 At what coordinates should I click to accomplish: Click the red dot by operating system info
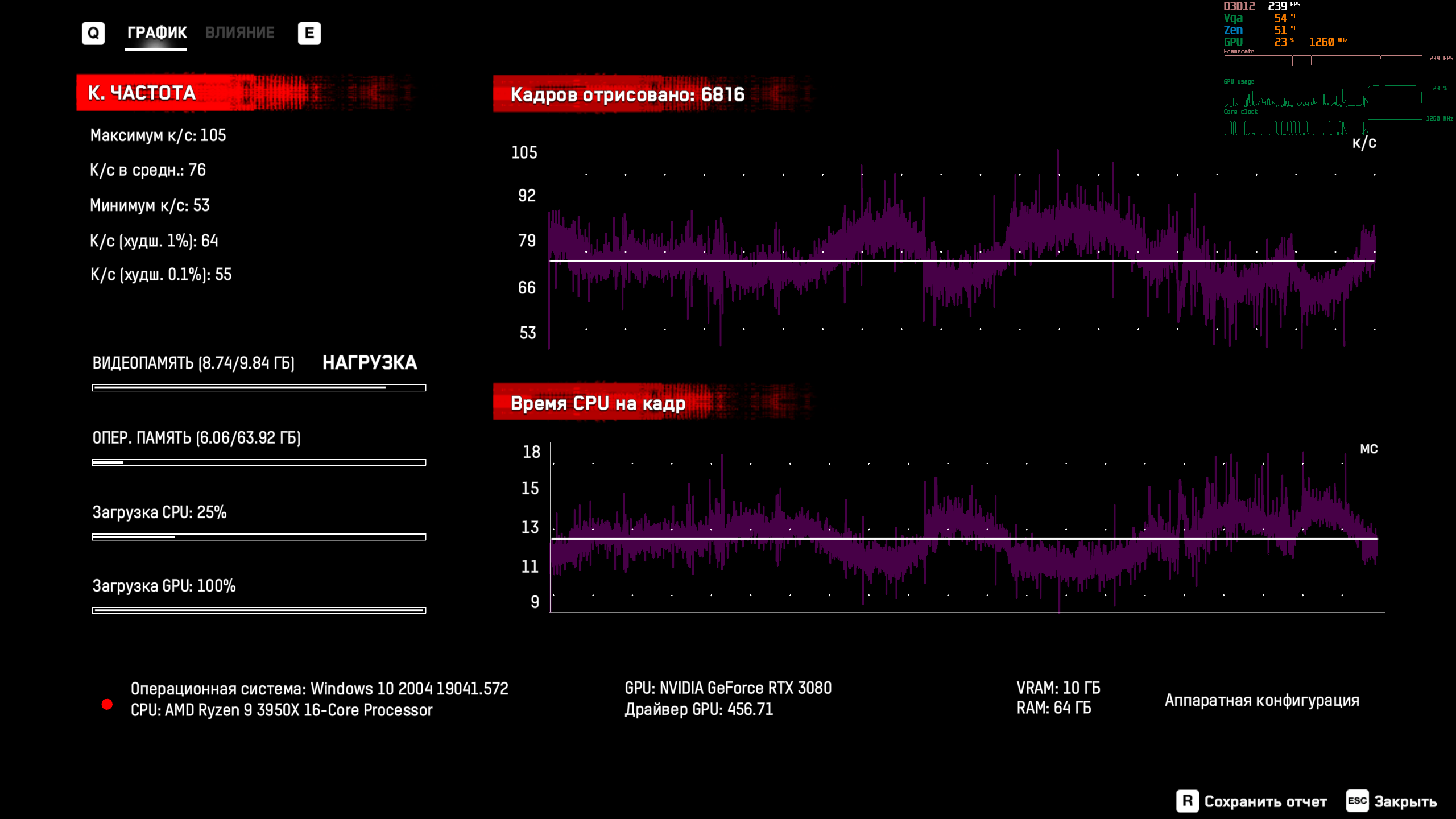(107, 704)
